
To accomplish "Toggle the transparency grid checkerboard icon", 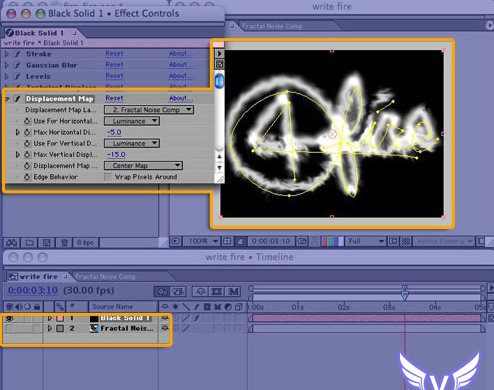I will (406, 241).
